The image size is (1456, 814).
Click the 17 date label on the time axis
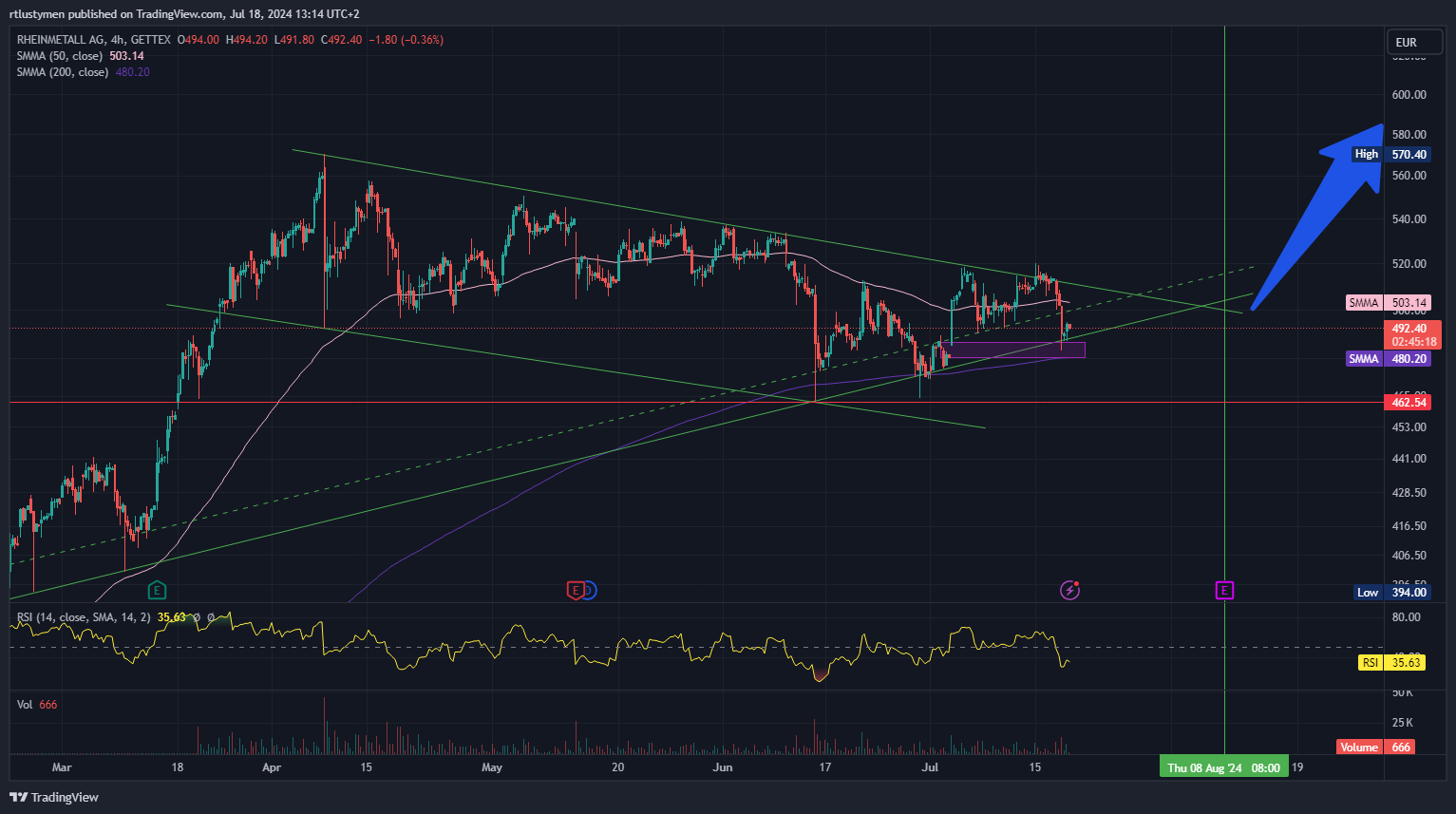point(825,767)
